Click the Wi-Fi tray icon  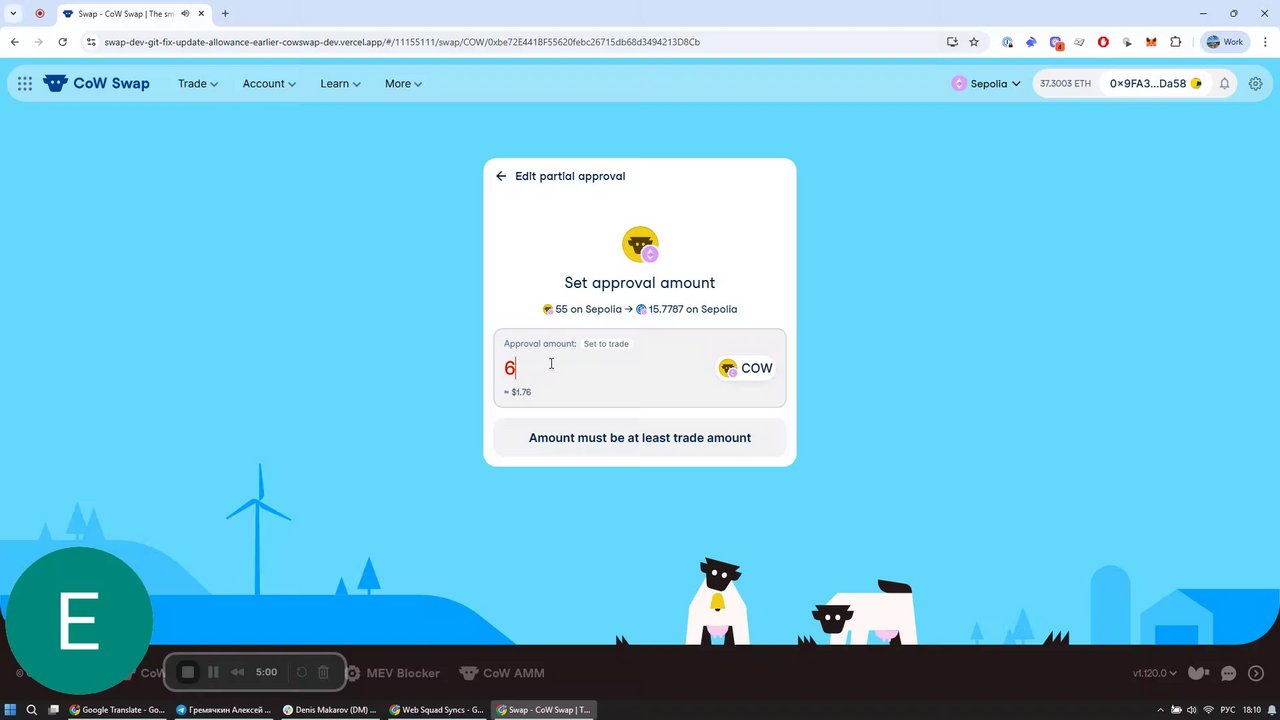(1208, 710)
